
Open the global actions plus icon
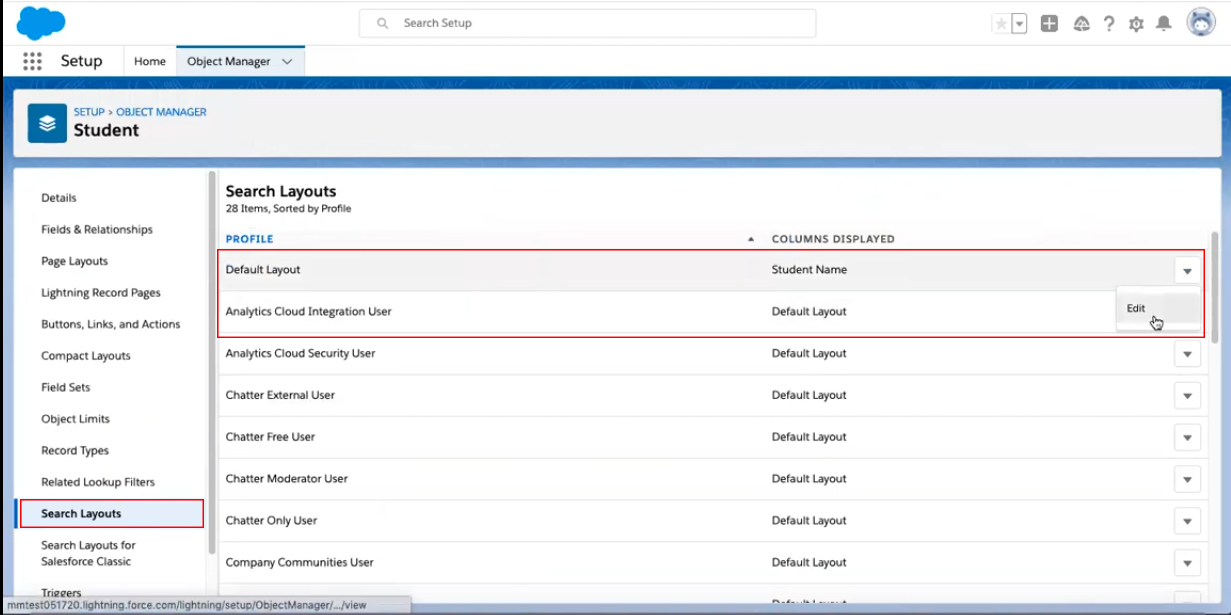pyautogui.click(x=1049, y=24)
